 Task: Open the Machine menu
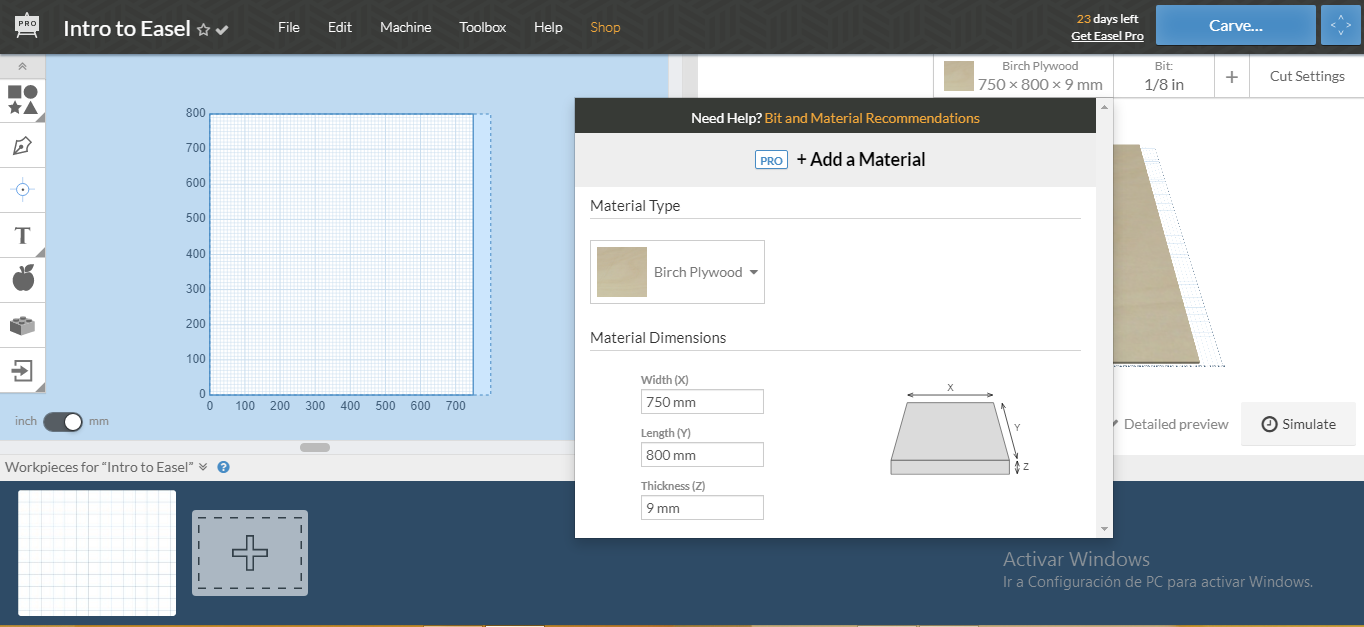406,27
